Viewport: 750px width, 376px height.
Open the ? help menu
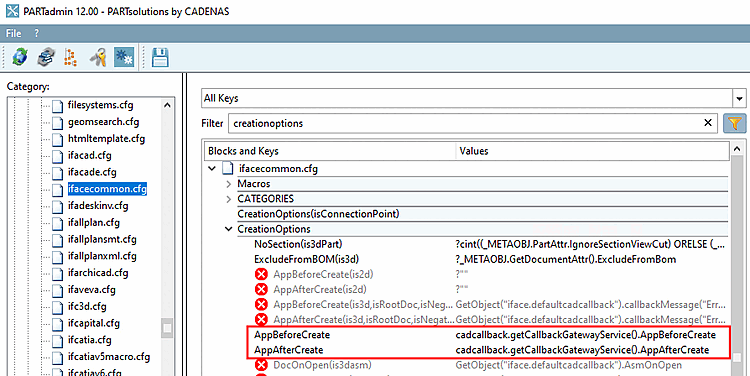pyautogui.click(x=37, y=33)
